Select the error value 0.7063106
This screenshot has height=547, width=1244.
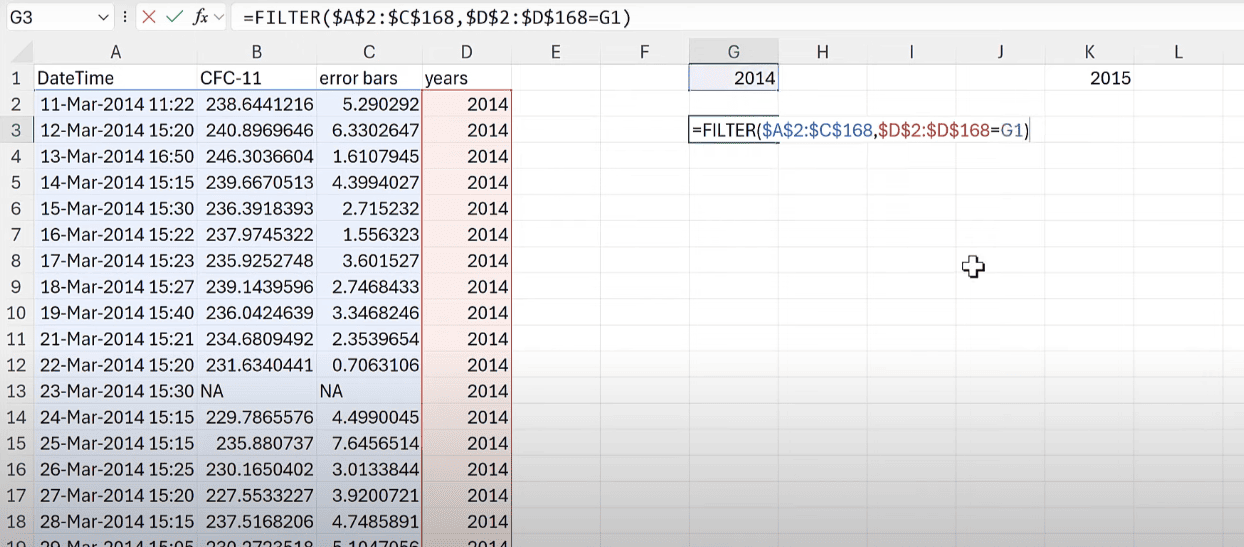[x=369, y=365]
